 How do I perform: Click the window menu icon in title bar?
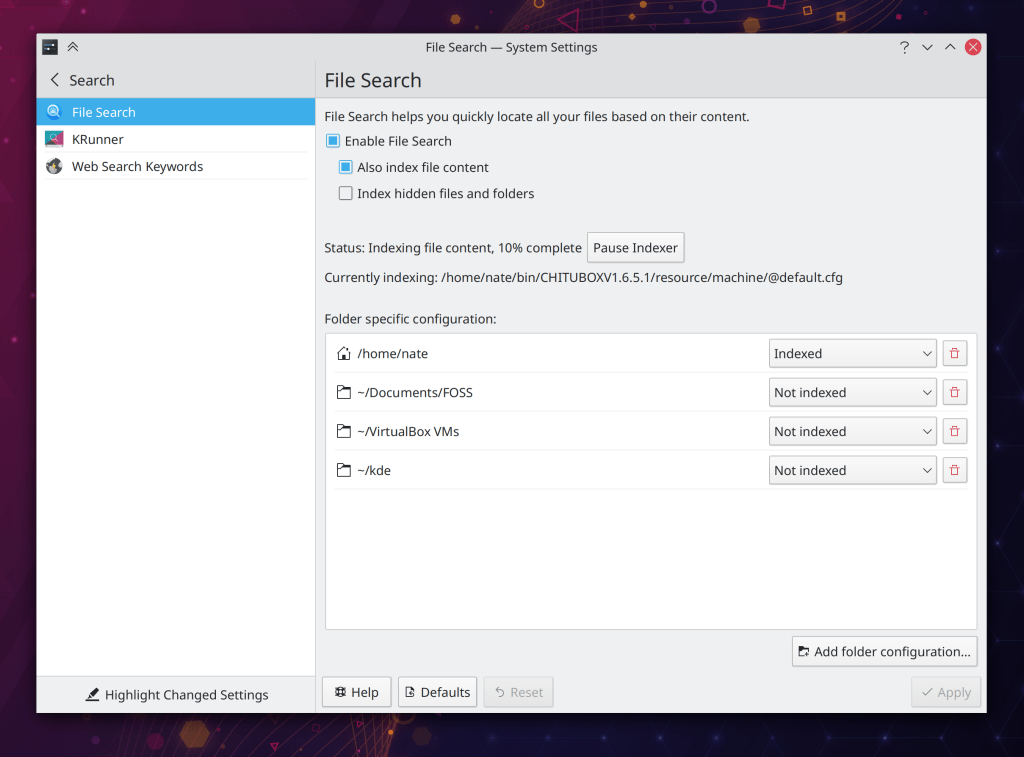[50, 47]
